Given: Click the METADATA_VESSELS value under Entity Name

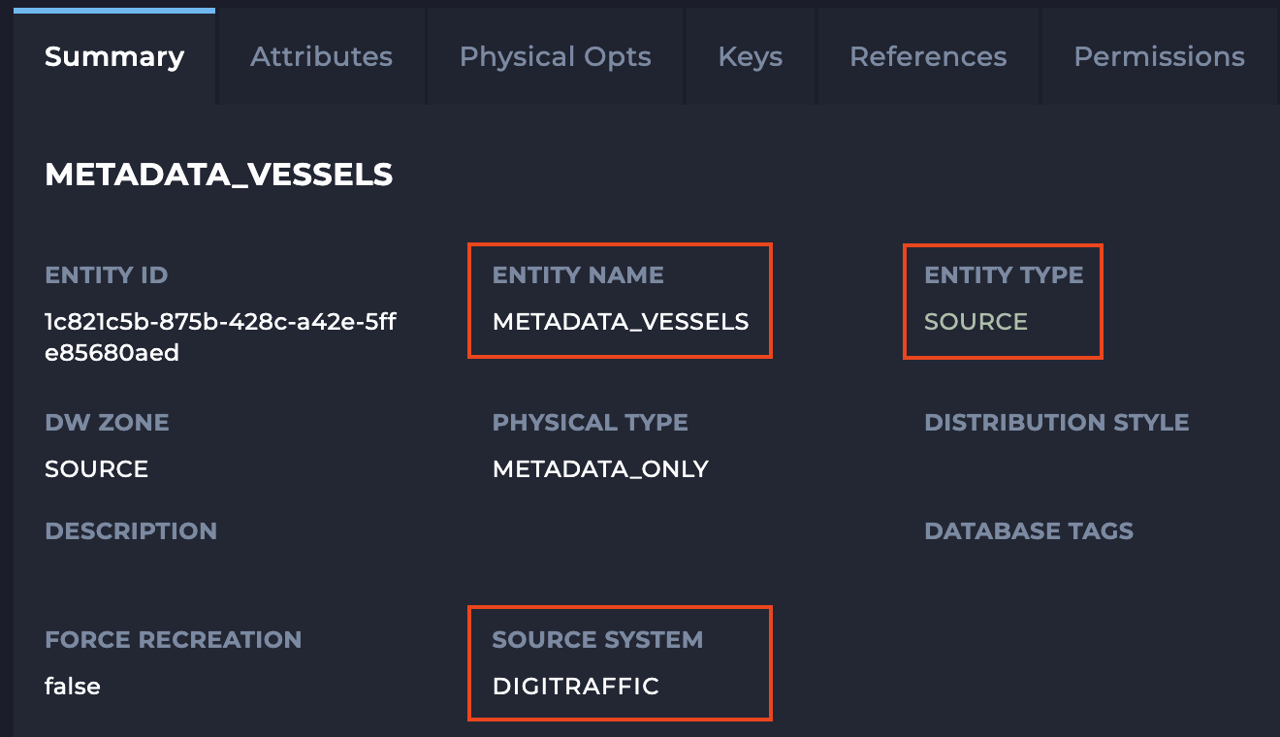Looking at the screenshot, I should [x=620, y=322].
